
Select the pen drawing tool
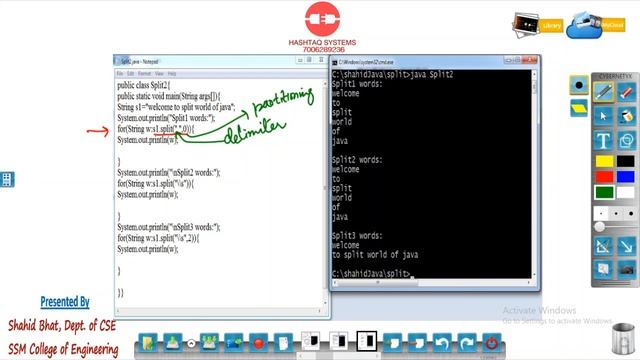click(x=603, y=92)
